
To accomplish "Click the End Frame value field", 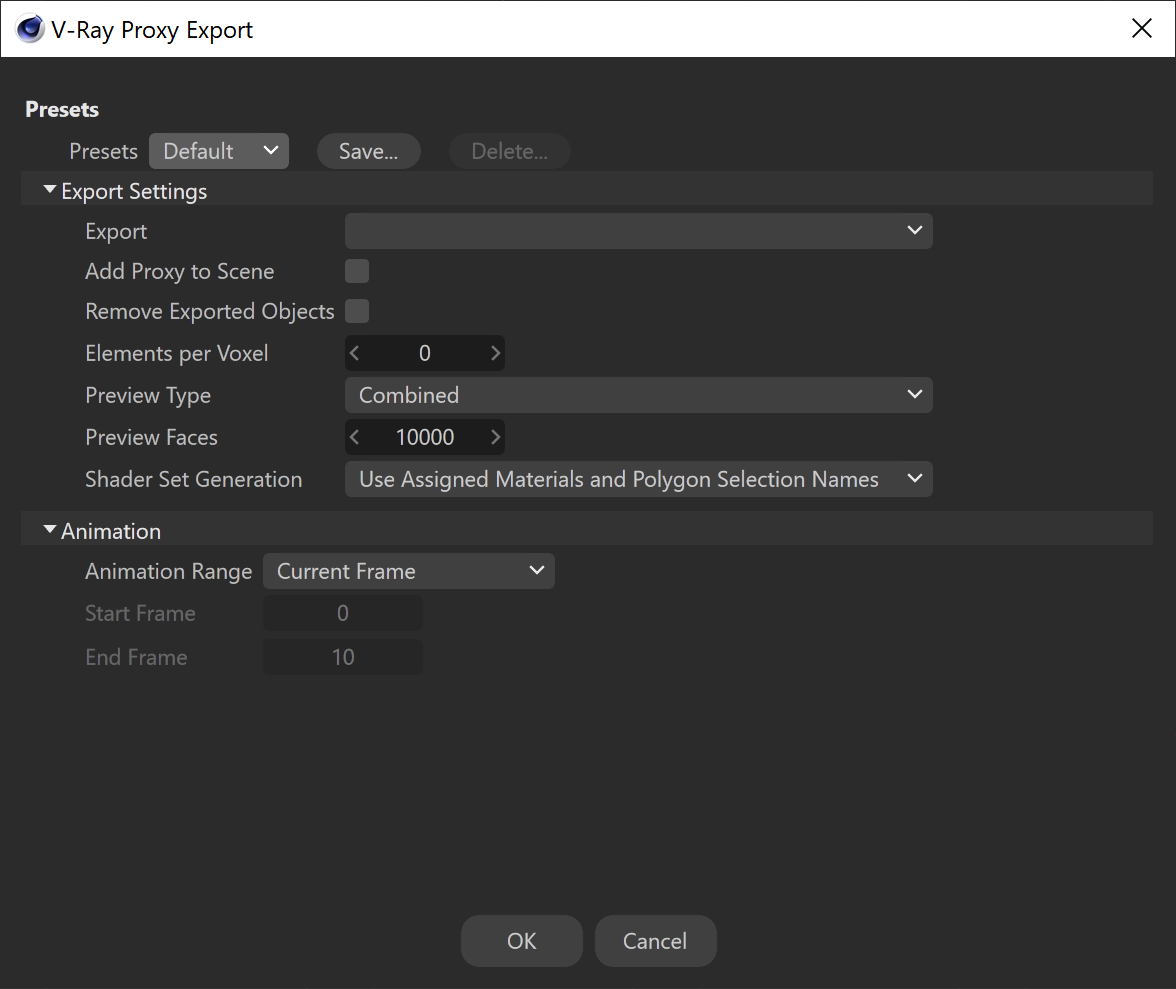I will (343, 657).
